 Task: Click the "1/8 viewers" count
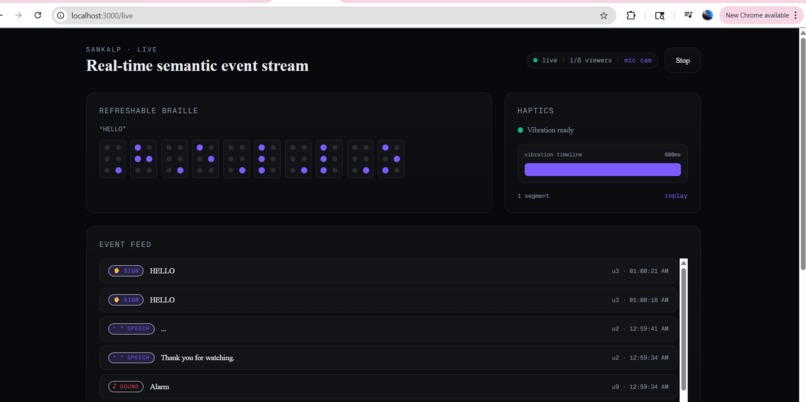pos(591,61)
